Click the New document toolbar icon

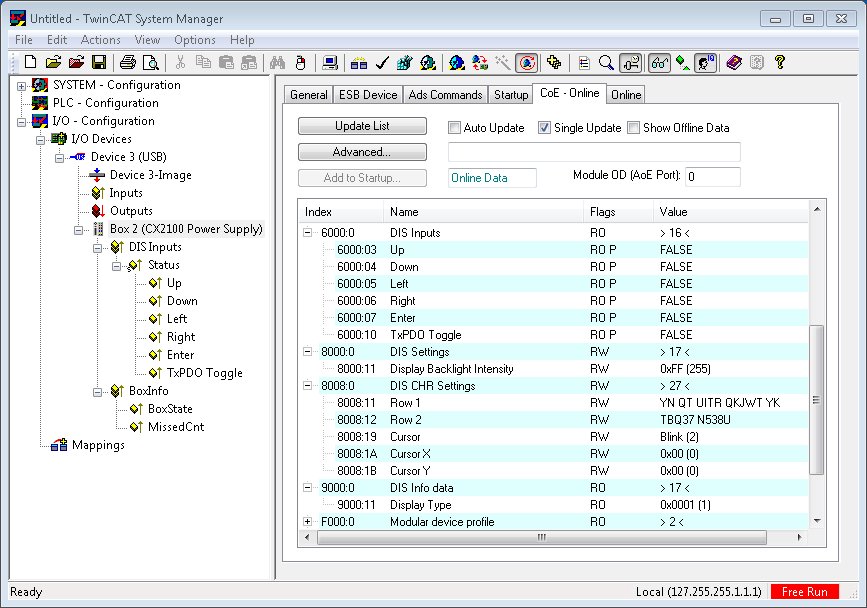[31, 62]
